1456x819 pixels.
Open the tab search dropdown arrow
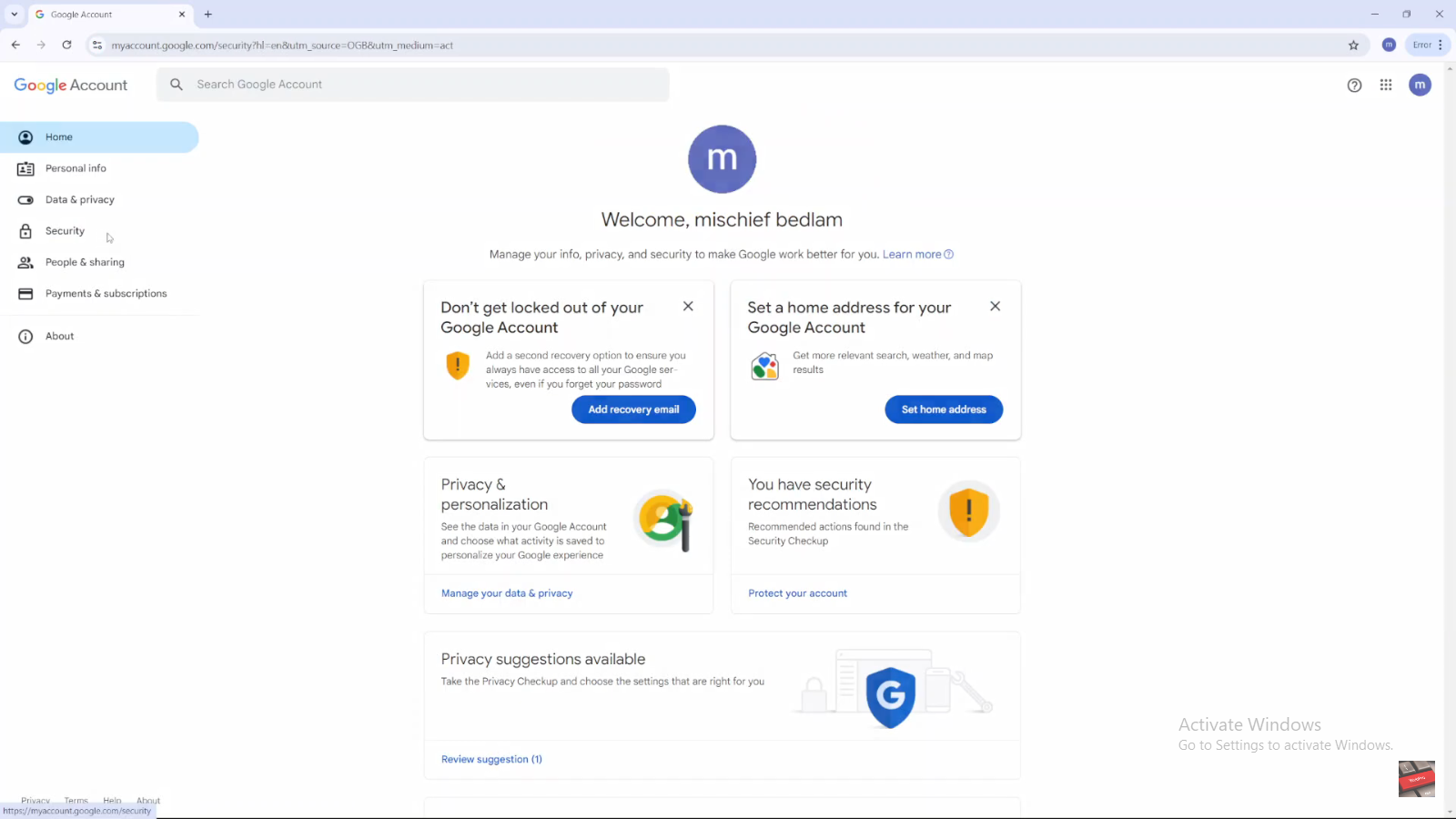(x=14, y=14)
